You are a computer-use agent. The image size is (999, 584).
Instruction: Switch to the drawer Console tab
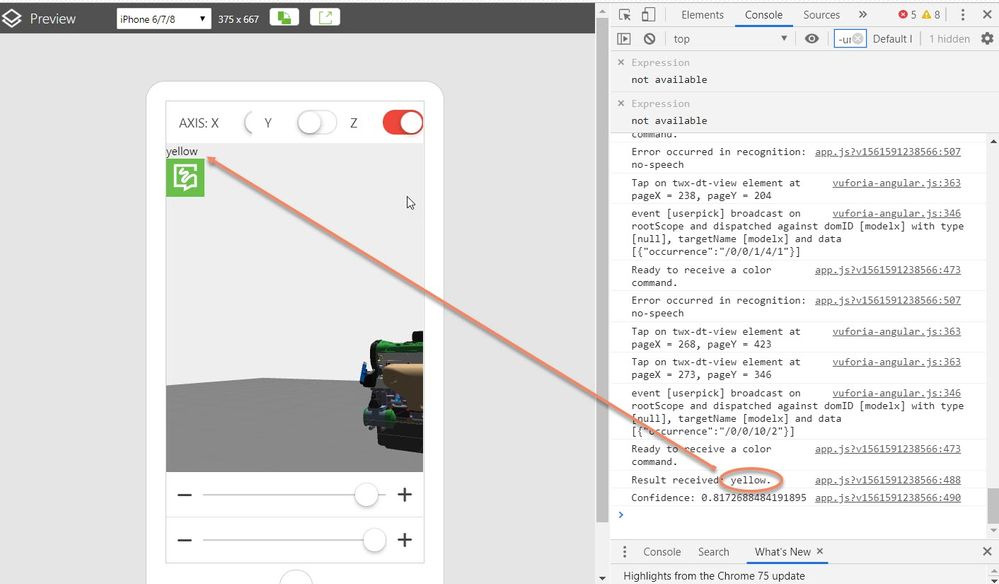click(662, 552)
